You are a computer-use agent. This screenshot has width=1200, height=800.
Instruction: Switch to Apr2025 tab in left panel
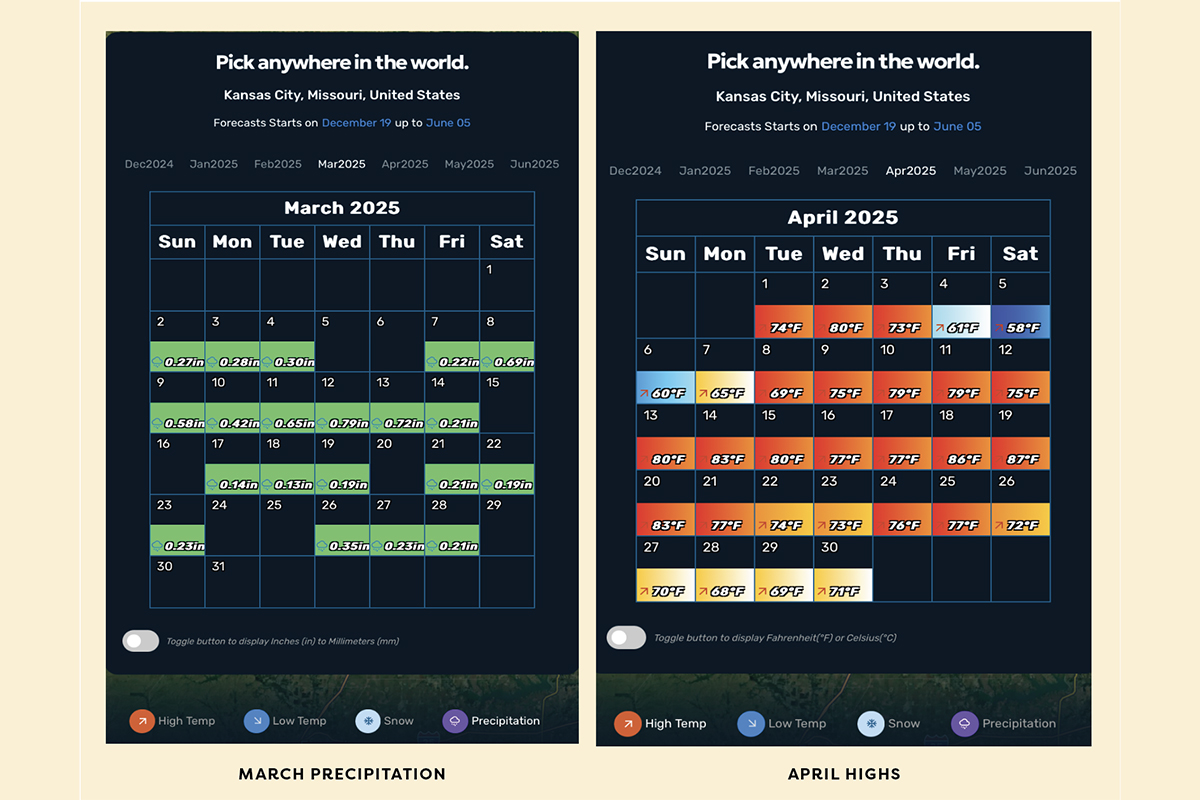click(x=405, y=164)
